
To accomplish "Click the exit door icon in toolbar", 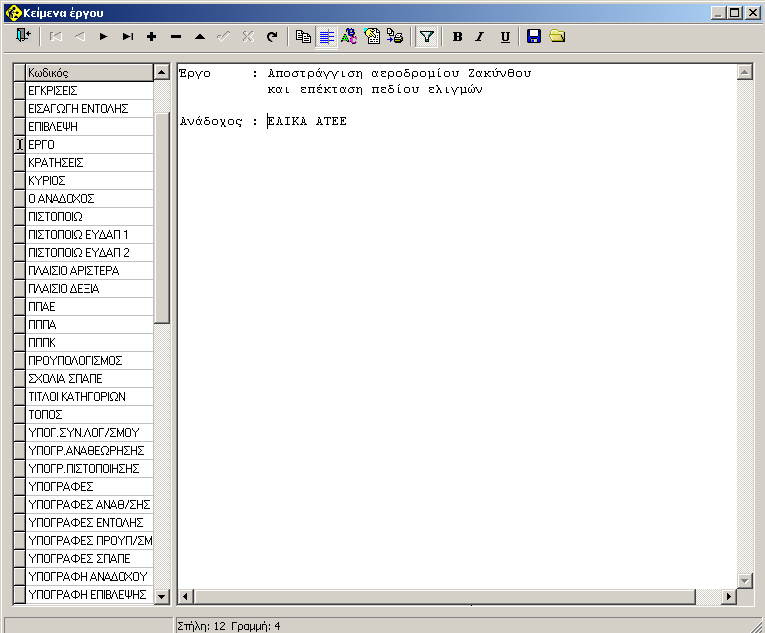I will [23, 37].
